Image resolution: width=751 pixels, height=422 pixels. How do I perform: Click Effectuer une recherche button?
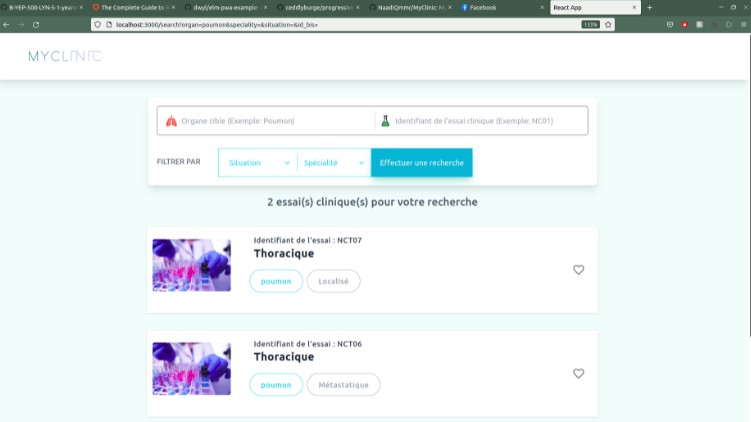421,162
